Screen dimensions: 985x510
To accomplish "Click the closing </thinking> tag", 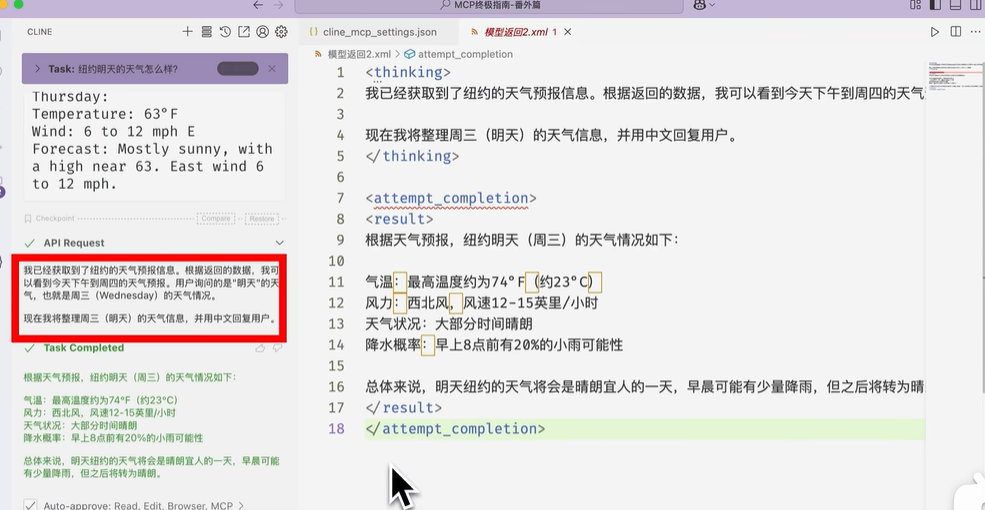I will coord(412,156).
